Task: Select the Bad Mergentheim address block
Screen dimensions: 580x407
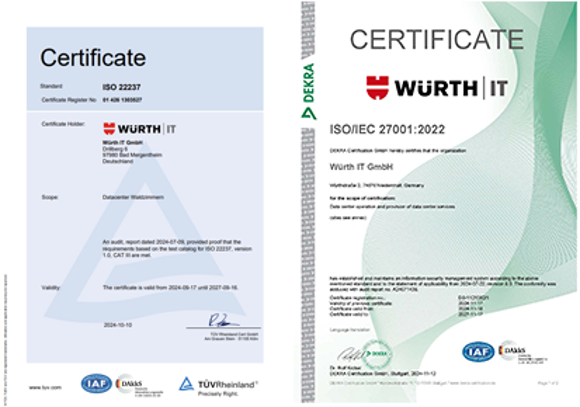Action: pos(132,152)
